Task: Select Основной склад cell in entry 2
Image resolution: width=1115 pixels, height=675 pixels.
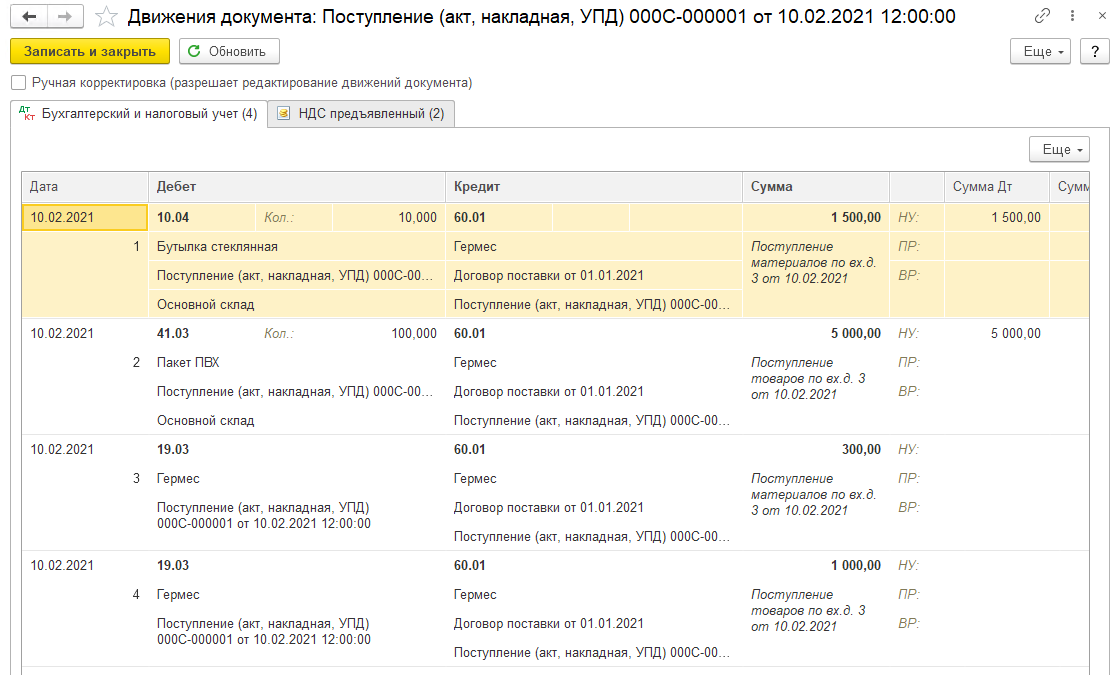Action: tap(297, 421)
